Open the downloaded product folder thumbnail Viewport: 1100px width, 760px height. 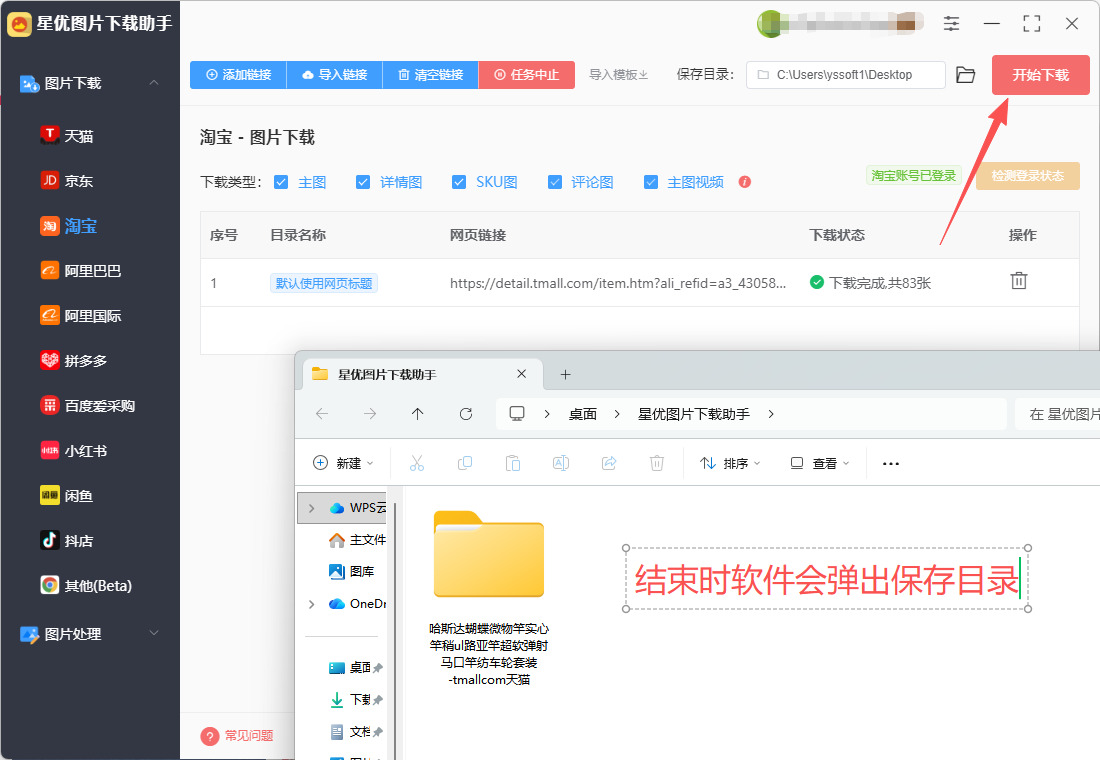[489, 555]
